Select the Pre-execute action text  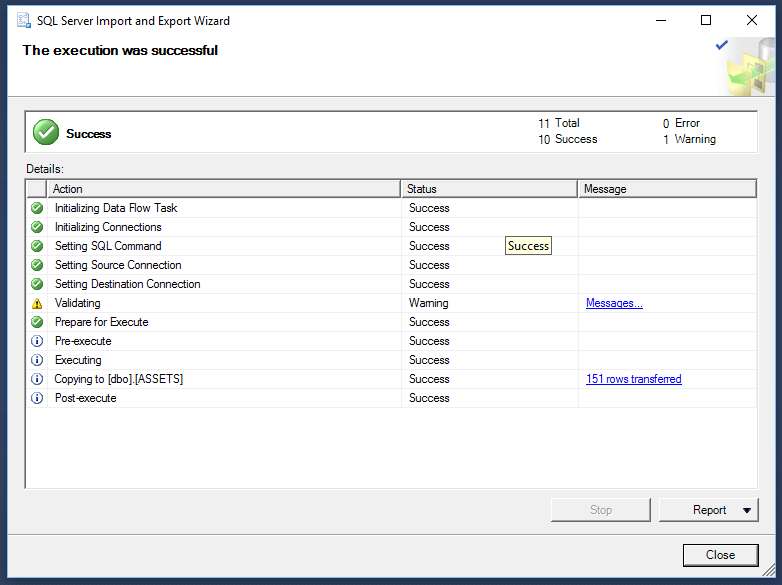[83, 341]
